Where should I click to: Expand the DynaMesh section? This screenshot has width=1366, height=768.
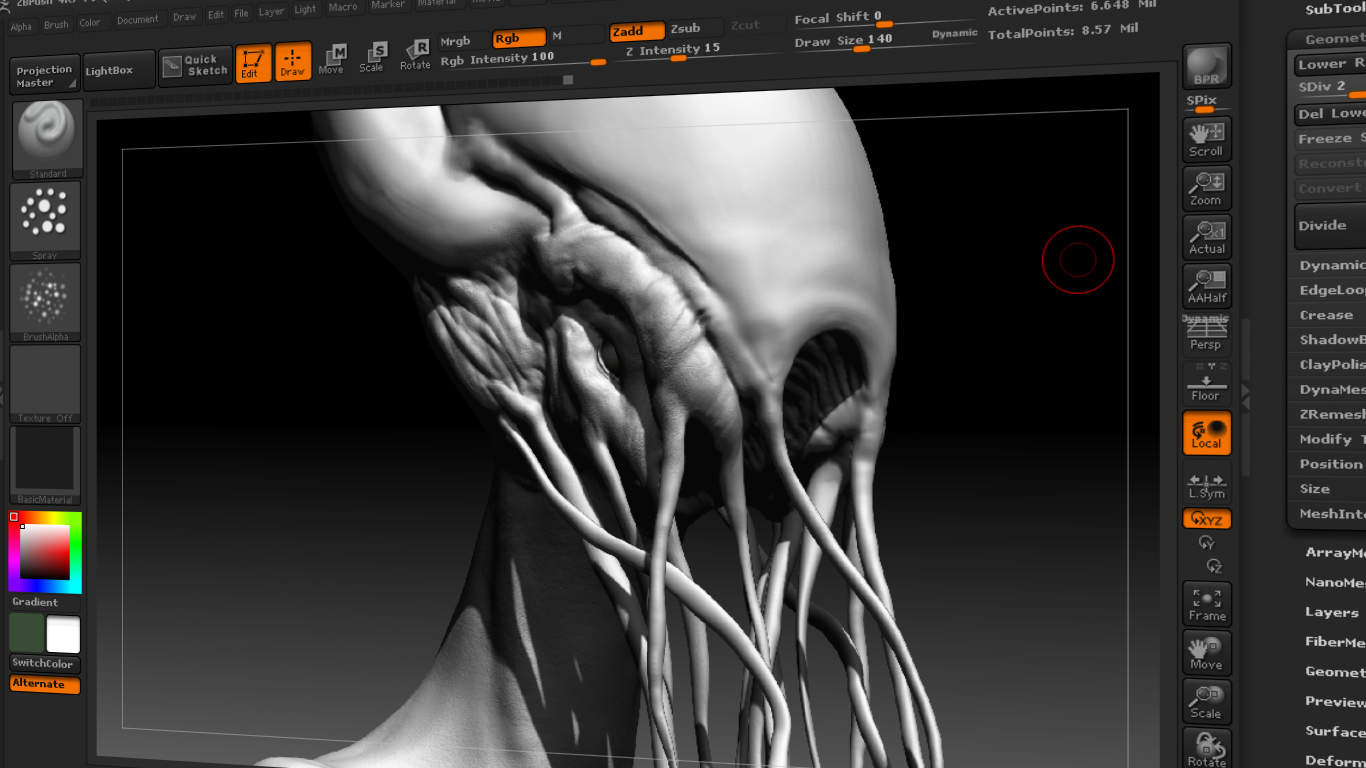coord(1330,389)
